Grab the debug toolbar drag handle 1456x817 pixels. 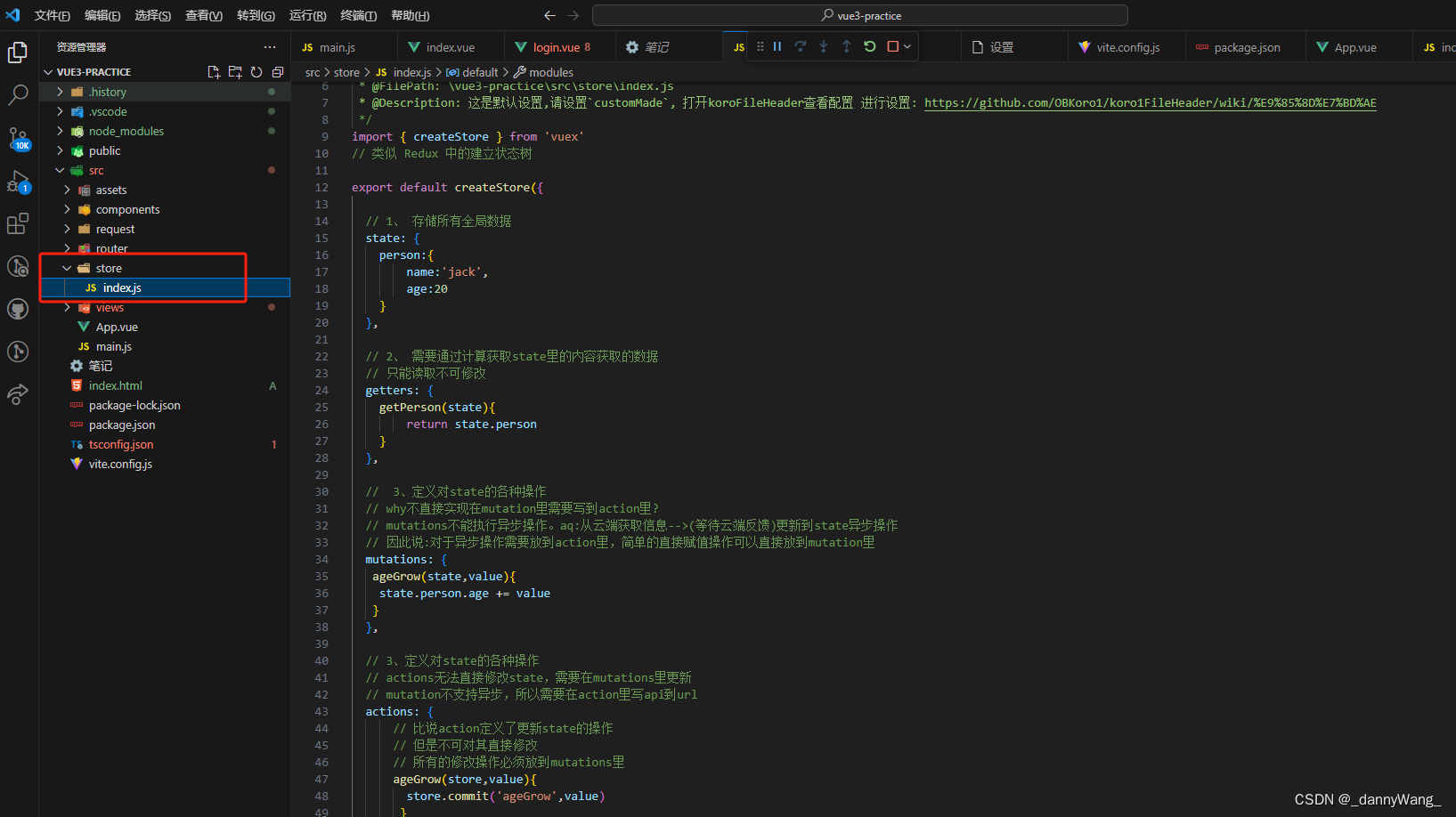tap(760, 46)
